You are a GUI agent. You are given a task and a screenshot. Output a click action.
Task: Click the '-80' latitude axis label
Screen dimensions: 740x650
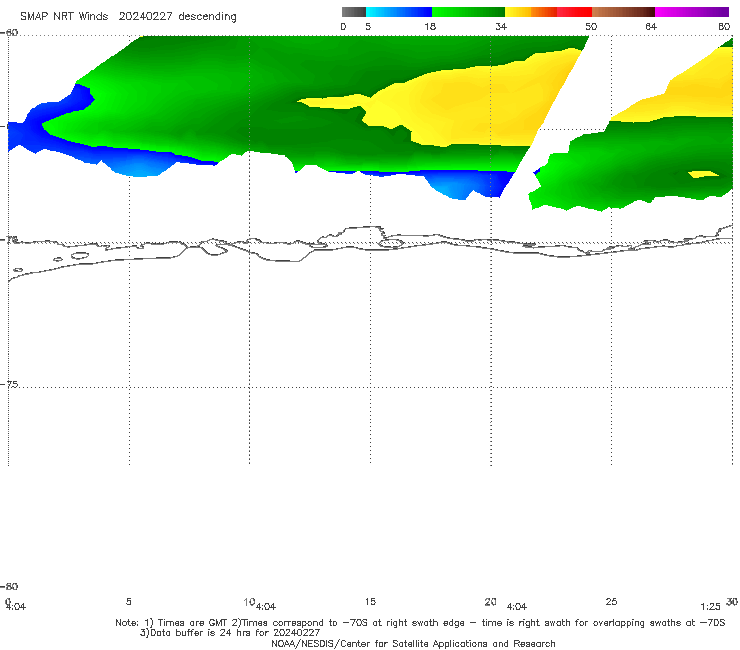(9, 586)
